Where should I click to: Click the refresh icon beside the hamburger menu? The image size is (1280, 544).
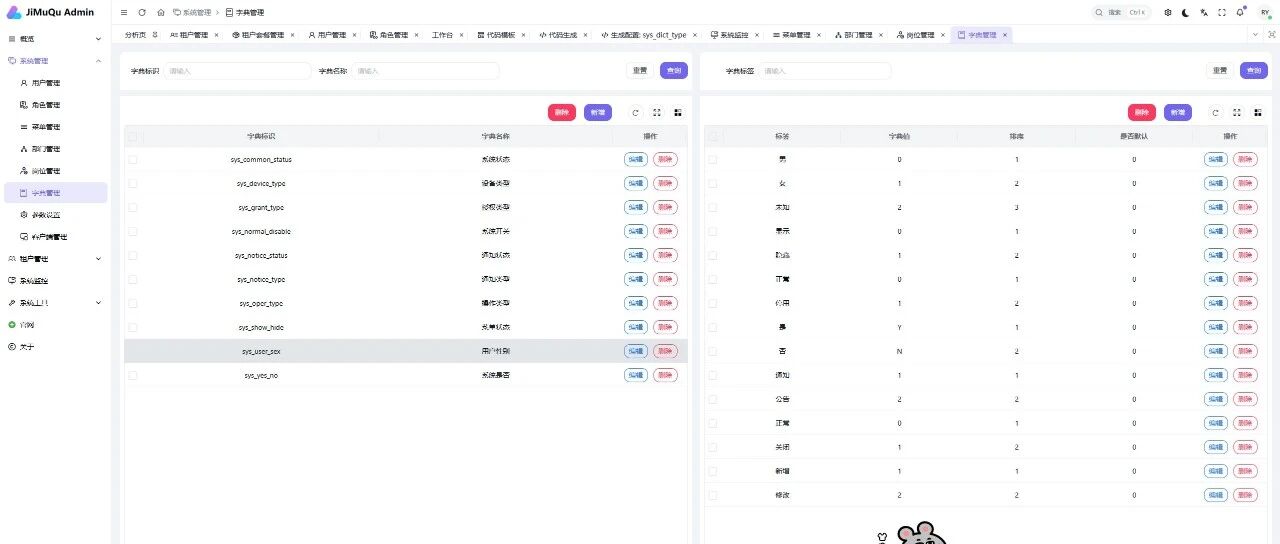(142, 12)
